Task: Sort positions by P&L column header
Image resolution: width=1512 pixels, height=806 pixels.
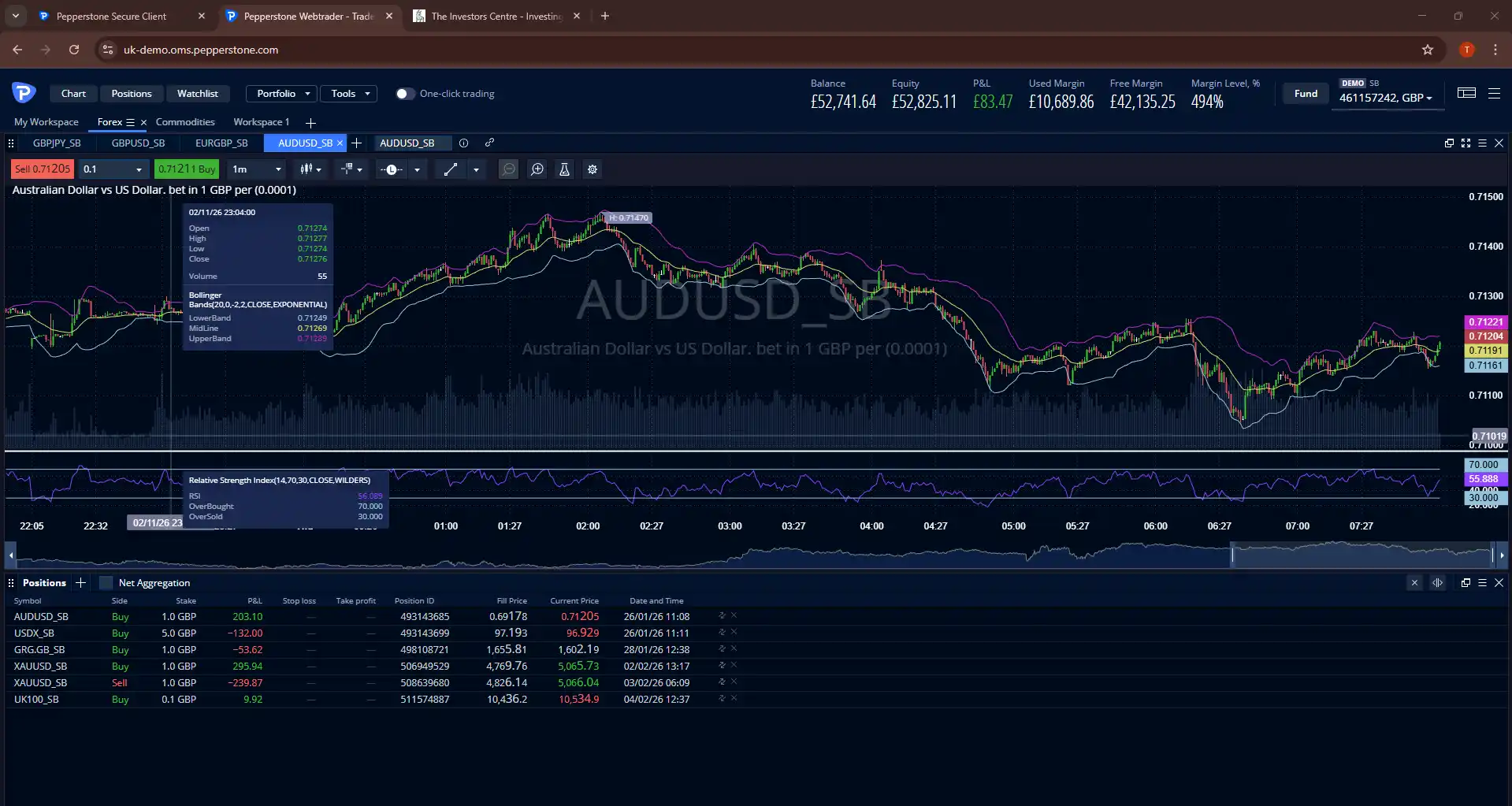Action: [x=254, y=600]
